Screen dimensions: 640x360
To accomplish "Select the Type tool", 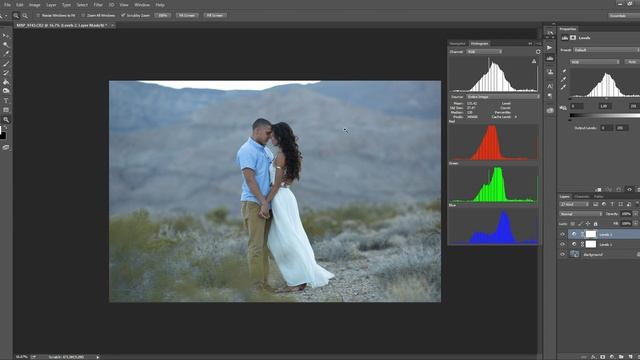I will pyautogui.click(x=6, y=101).
